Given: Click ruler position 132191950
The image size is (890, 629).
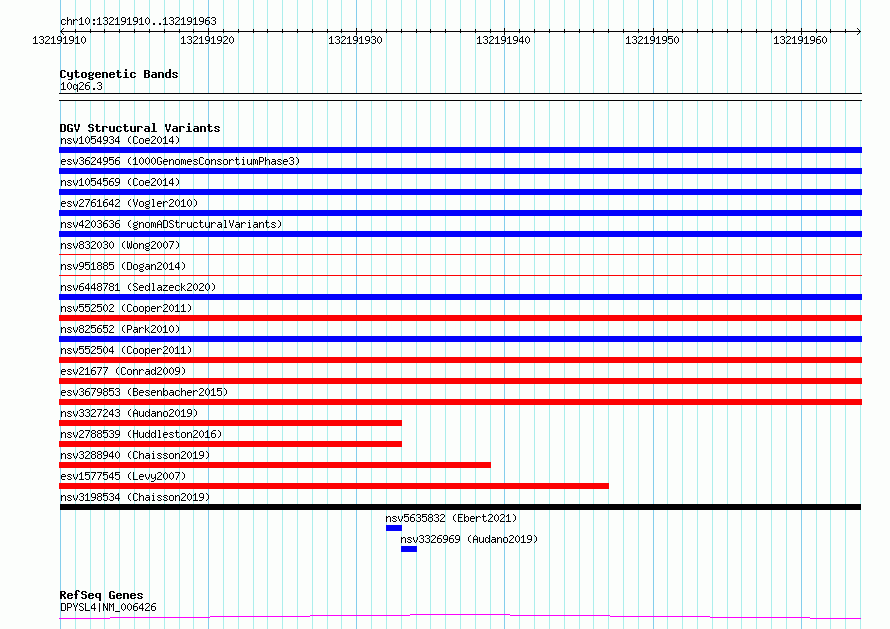Looking at the screenshot, I should (652, 40).
